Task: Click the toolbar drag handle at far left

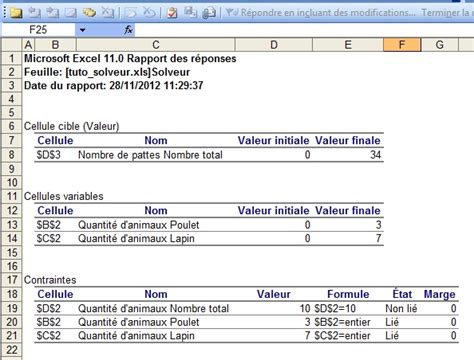Action: [5, 13]
